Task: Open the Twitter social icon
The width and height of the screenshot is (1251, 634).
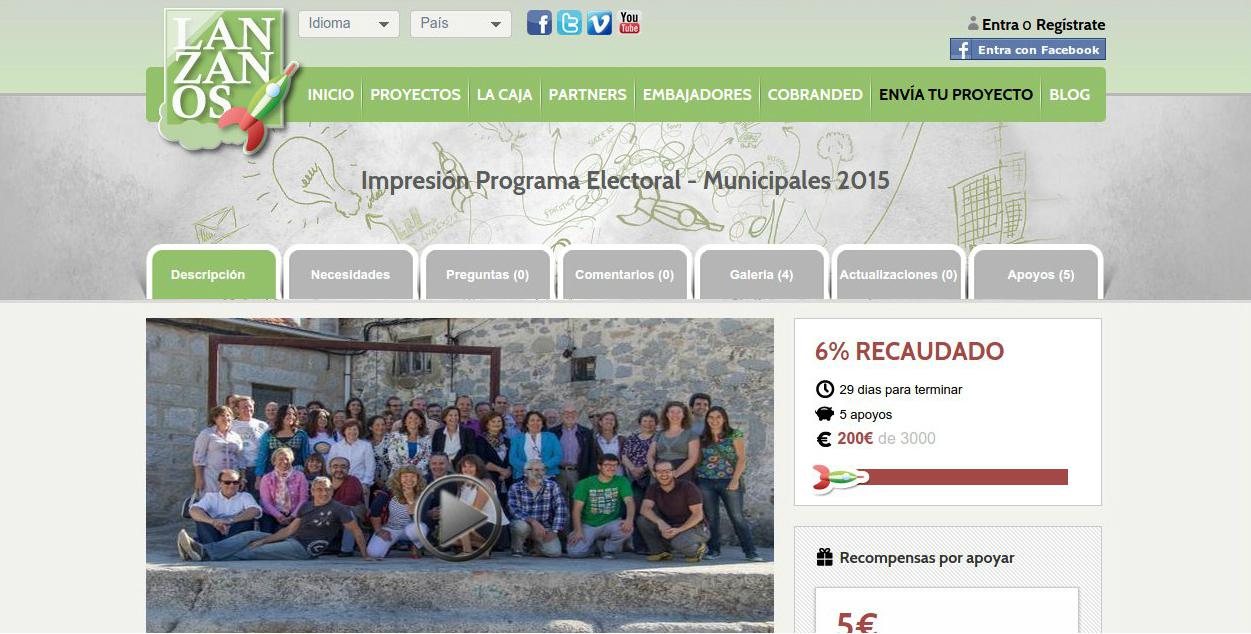Action: 569,23
